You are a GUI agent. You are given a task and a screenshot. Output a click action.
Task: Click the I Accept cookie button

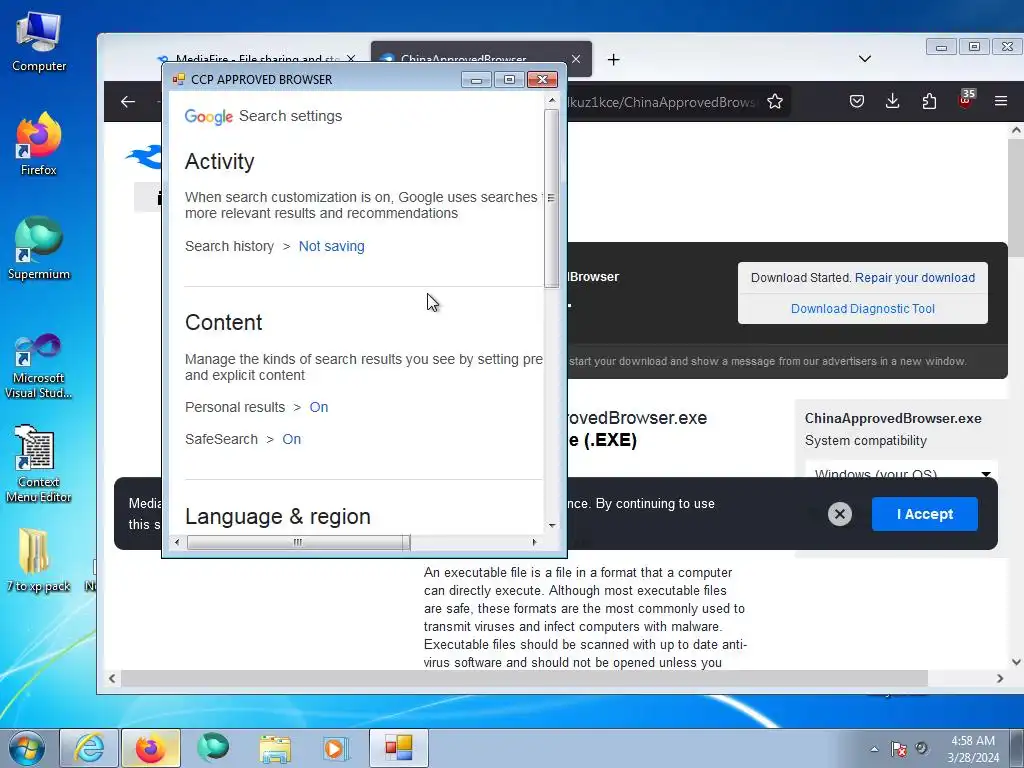(x=924, y=514)
